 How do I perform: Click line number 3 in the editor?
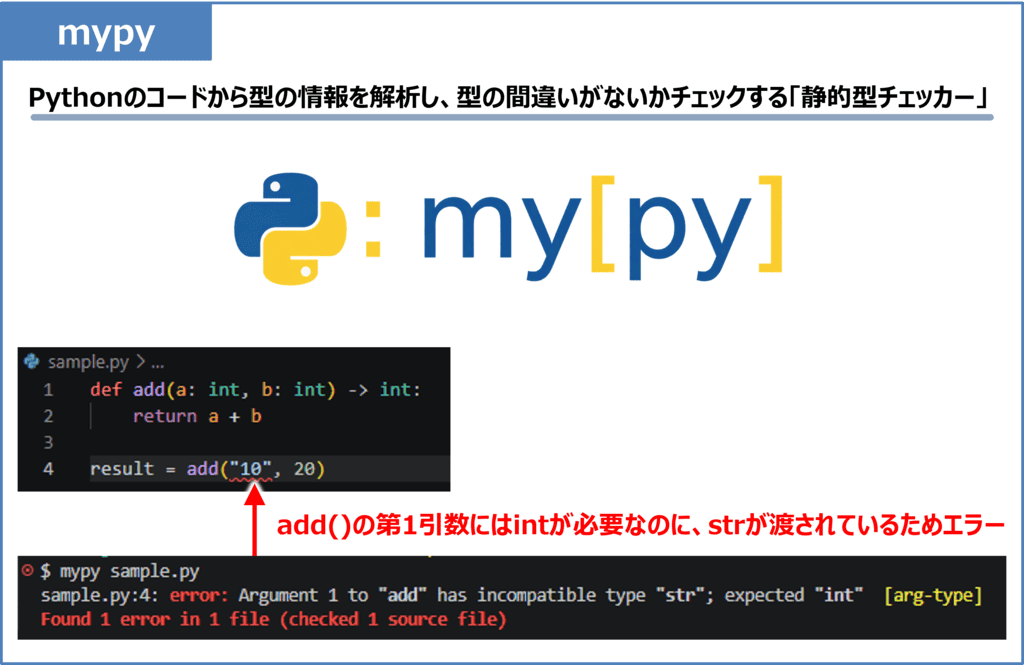pos(48,442)
